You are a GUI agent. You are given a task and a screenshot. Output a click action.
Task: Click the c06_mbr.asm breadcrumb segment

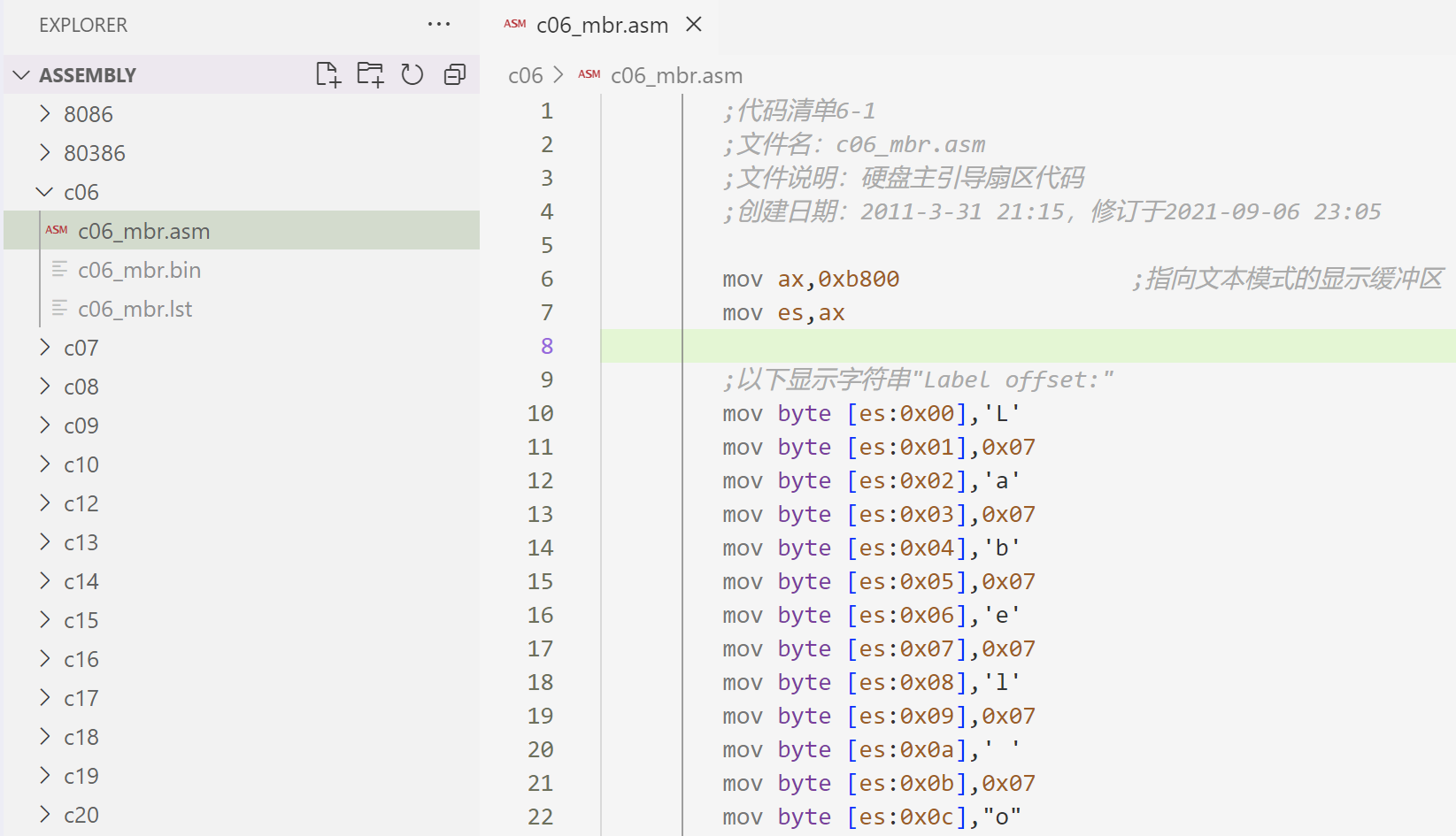click(x=676, y=75)
